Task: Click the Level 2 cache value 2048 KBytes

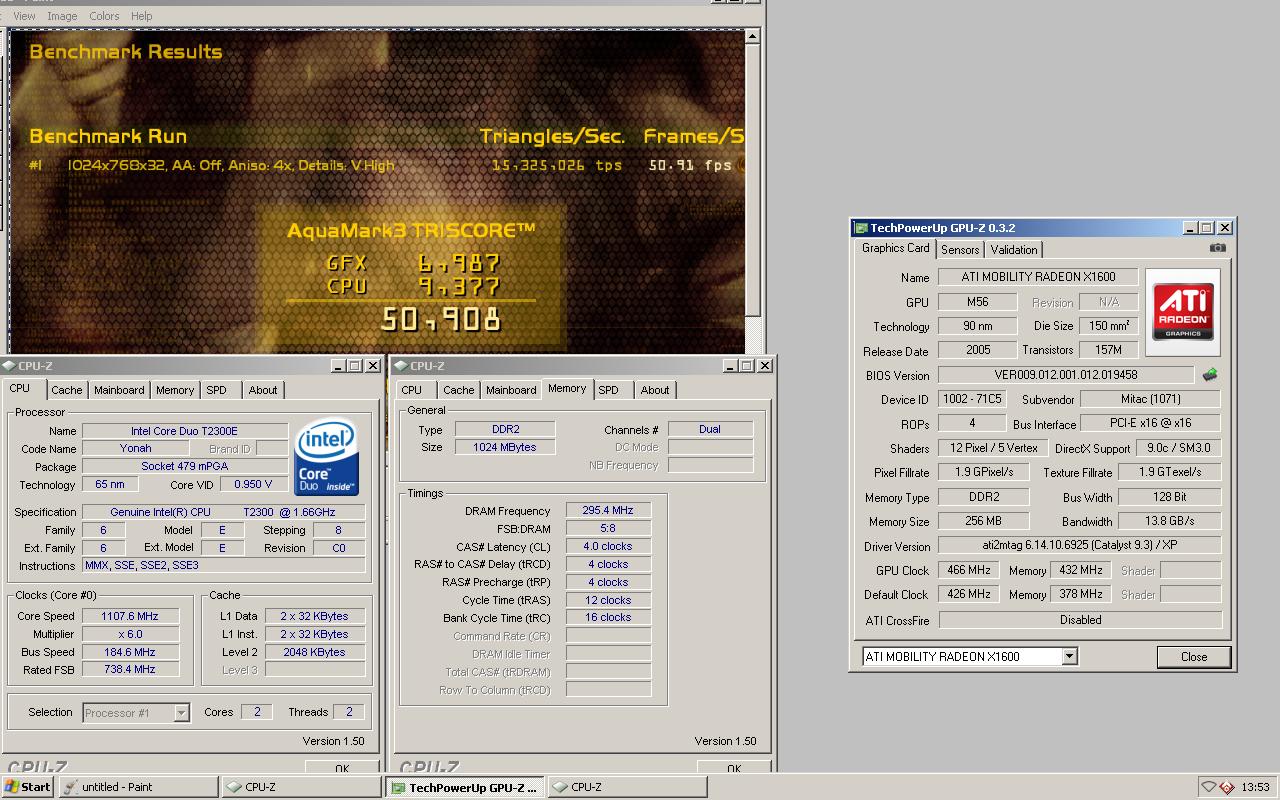Action: 314,652
